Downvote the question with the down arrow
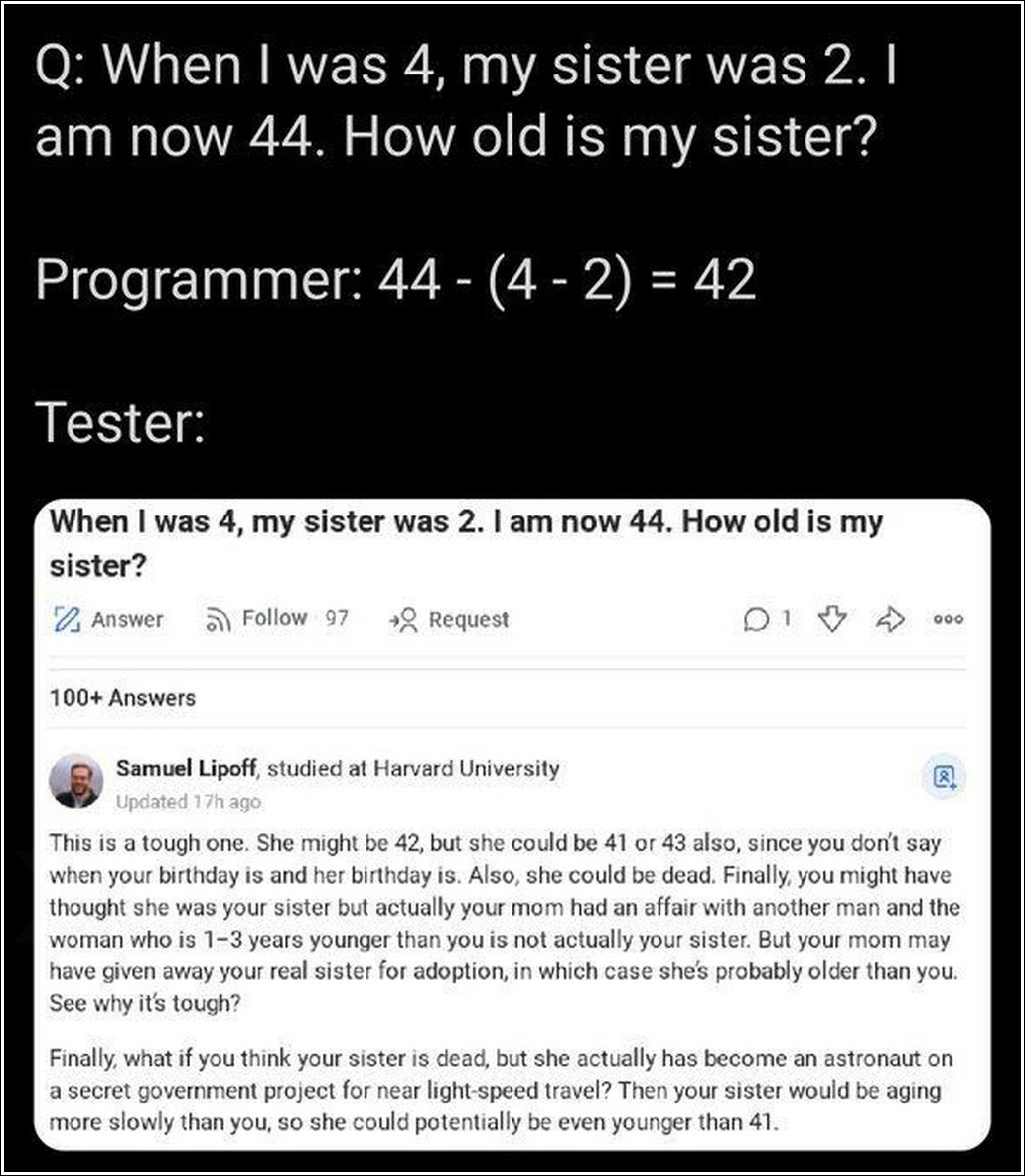 (x=831, y=620)
